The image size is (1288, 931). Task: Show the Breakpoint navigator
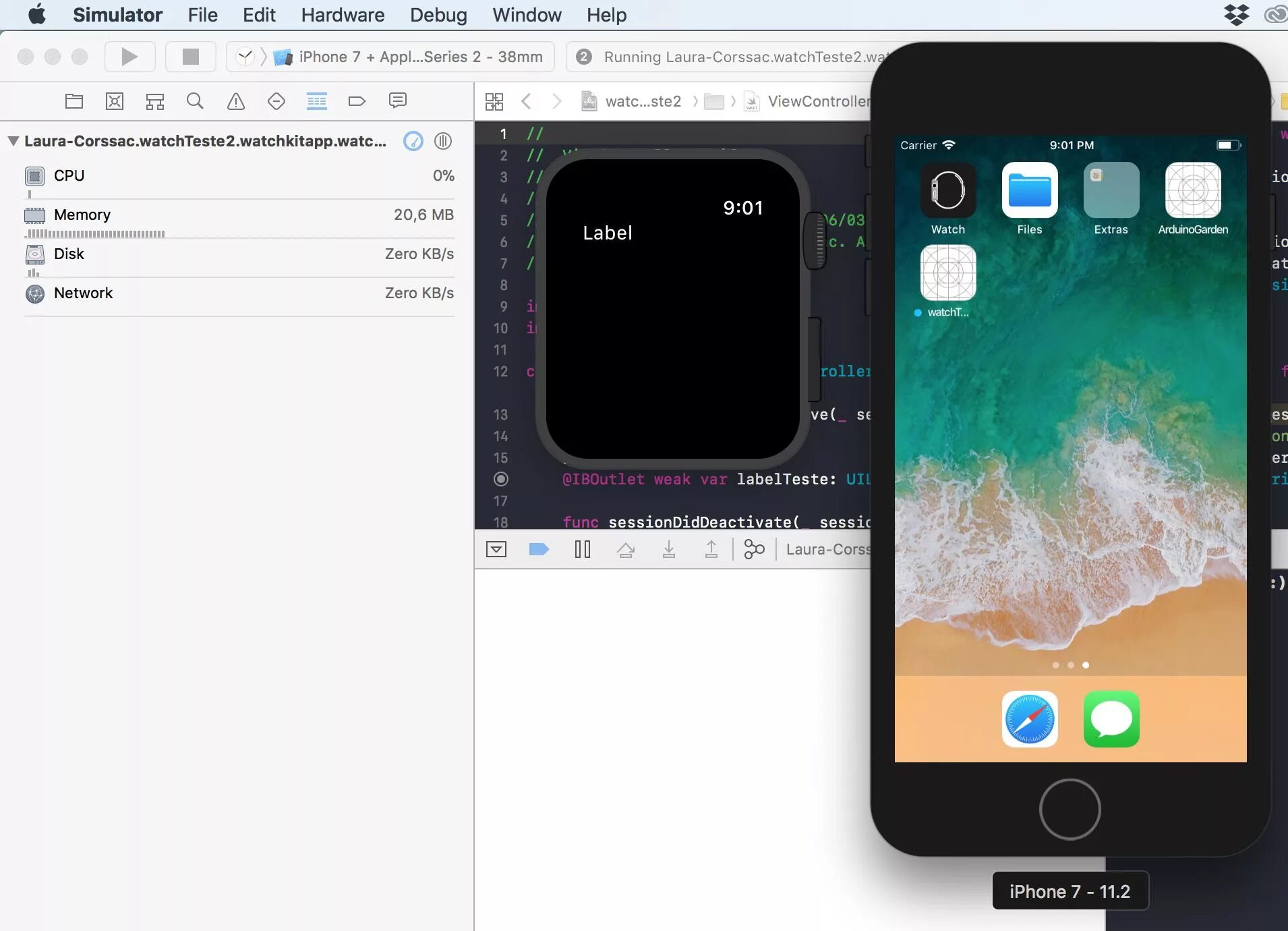(x=357, y=101)
